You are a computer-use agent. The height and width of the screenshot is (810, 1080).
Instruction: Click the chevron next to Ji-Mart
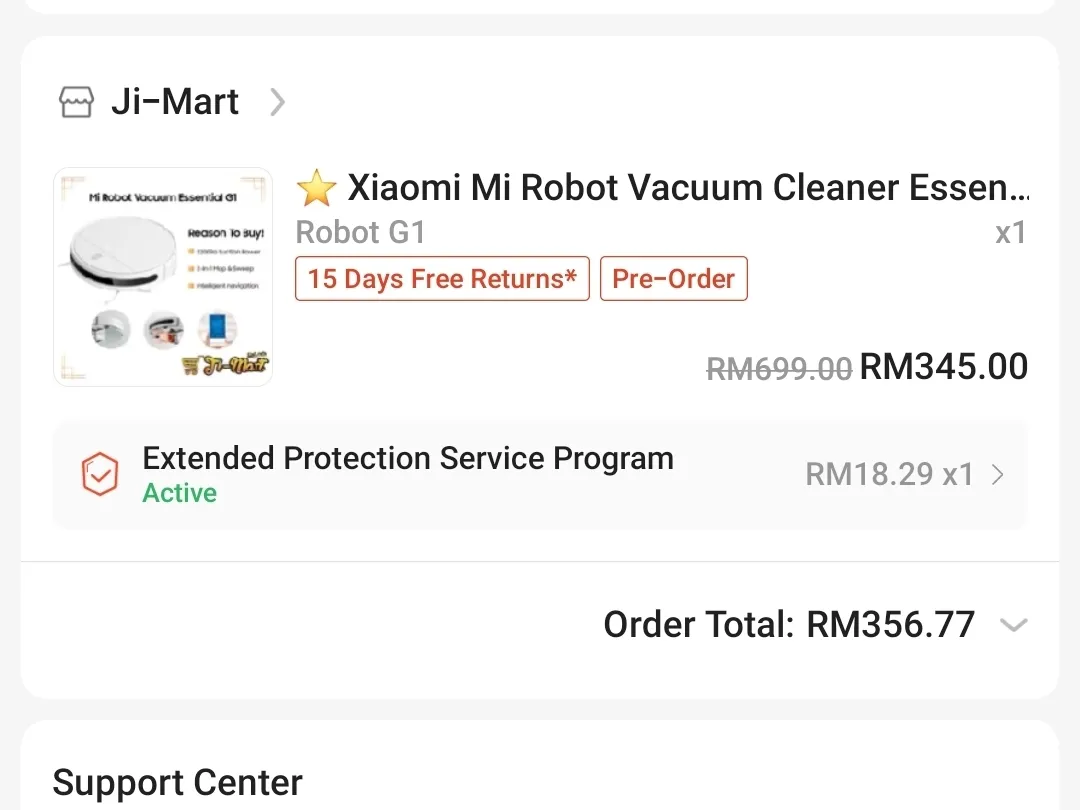(278, 102)
